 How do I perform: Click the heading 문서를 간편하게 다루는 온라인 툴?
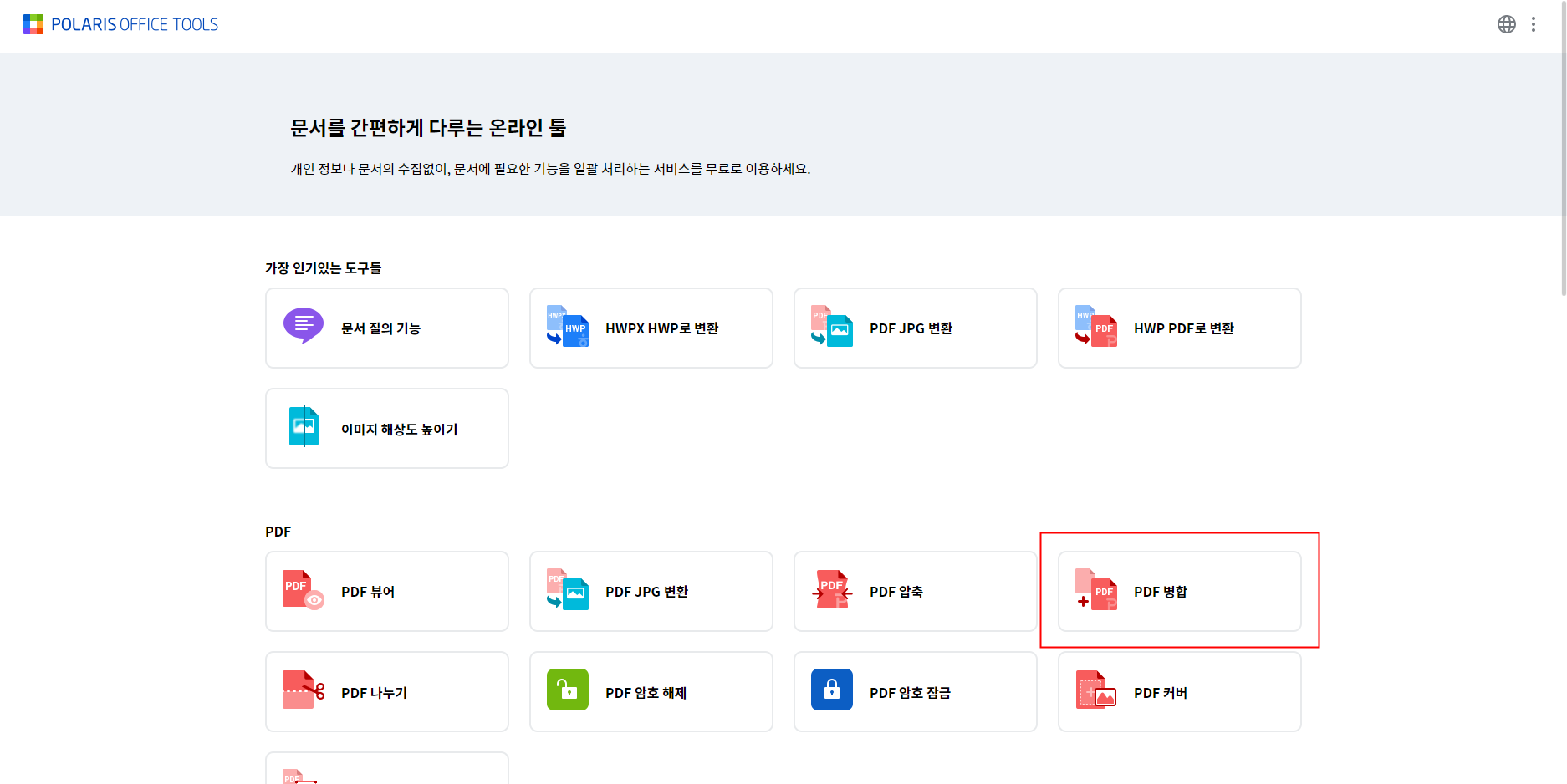(x=428, y=128)
